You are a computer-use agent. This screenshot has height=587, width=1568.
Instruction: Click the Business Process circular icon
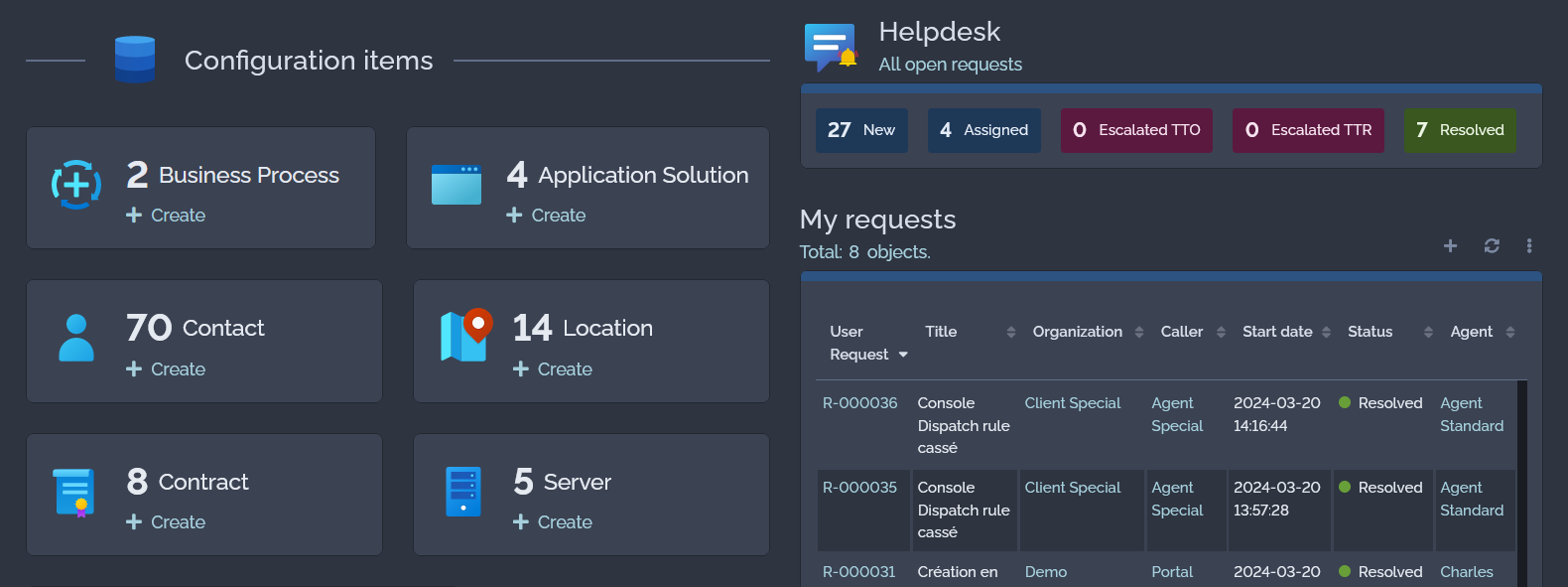[76, 185]
